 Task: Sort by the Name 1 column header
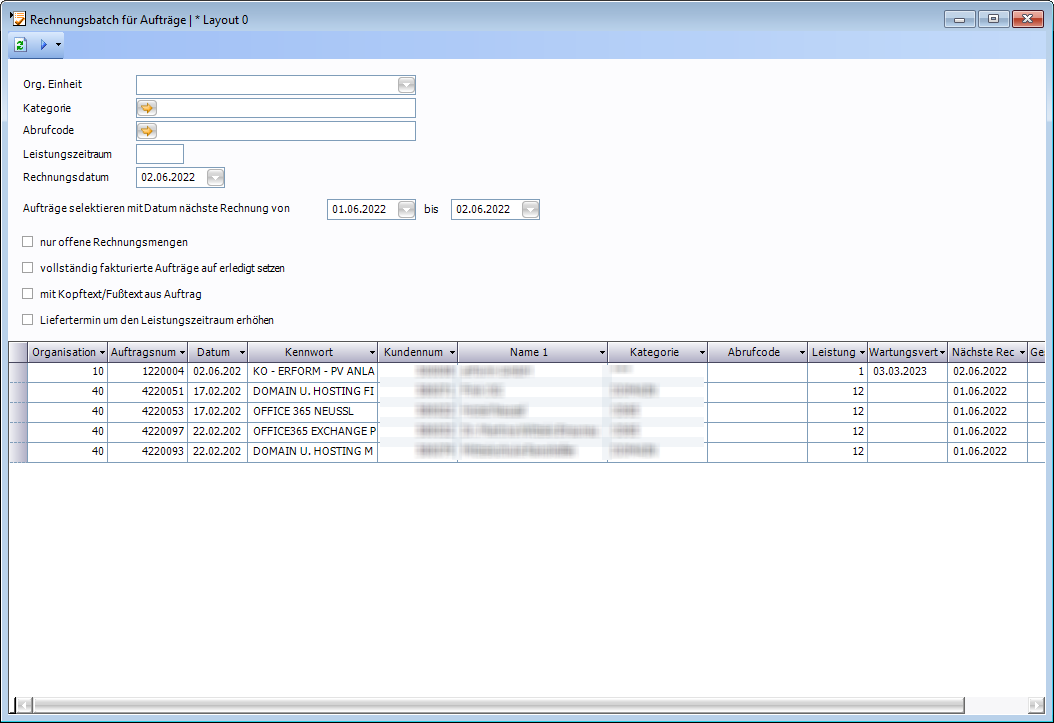click(529, 352)
